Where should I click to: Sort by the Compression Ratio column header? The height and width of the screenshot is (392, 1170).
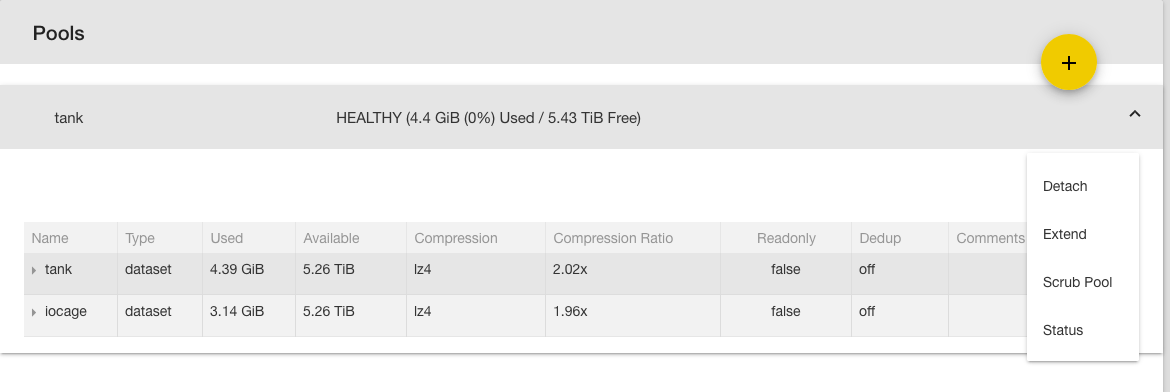(613, 238)
